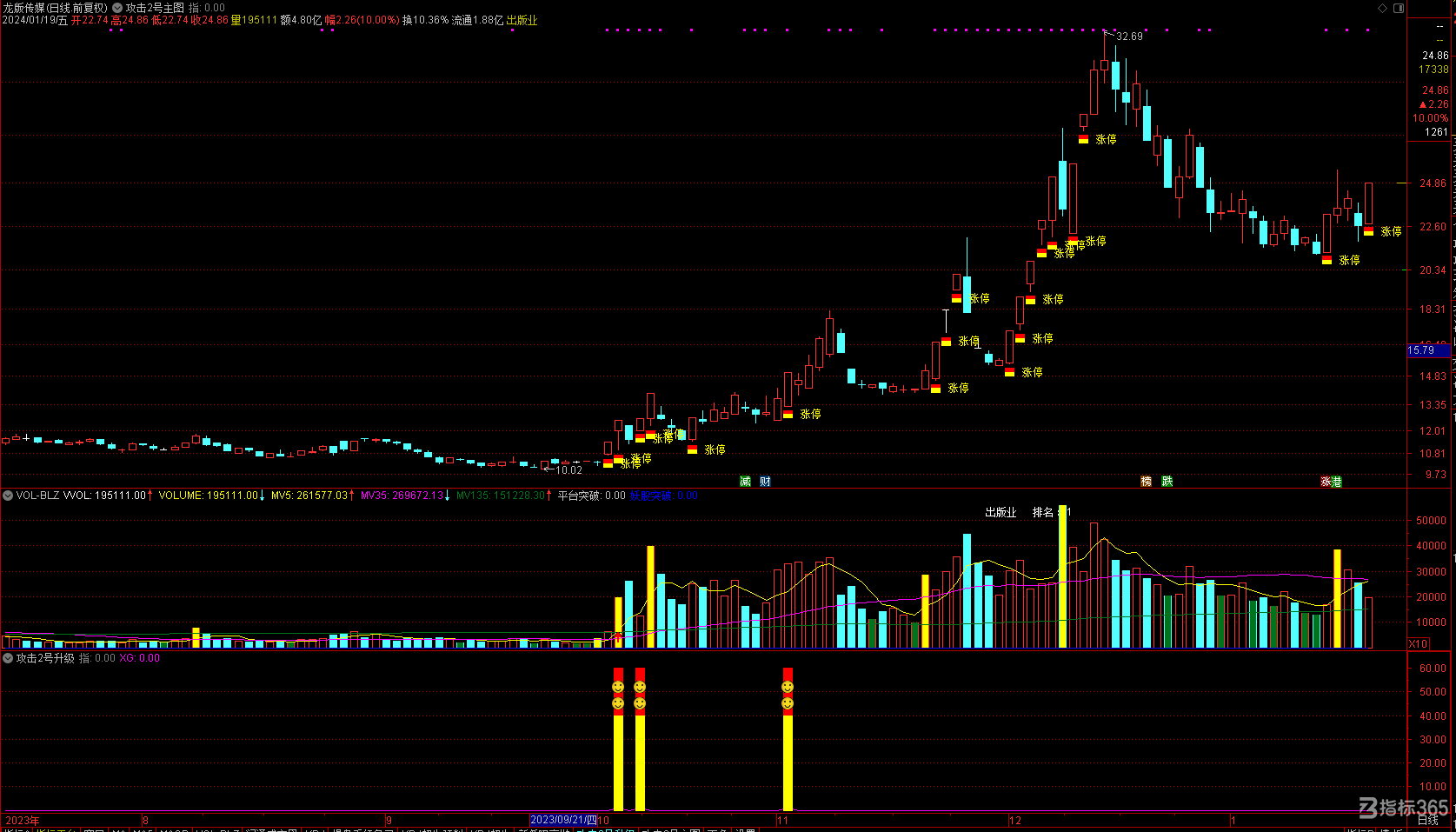The image size is (1456, 832).
Task: Click the 涨 event tag near January
Action: point(1326,481)
